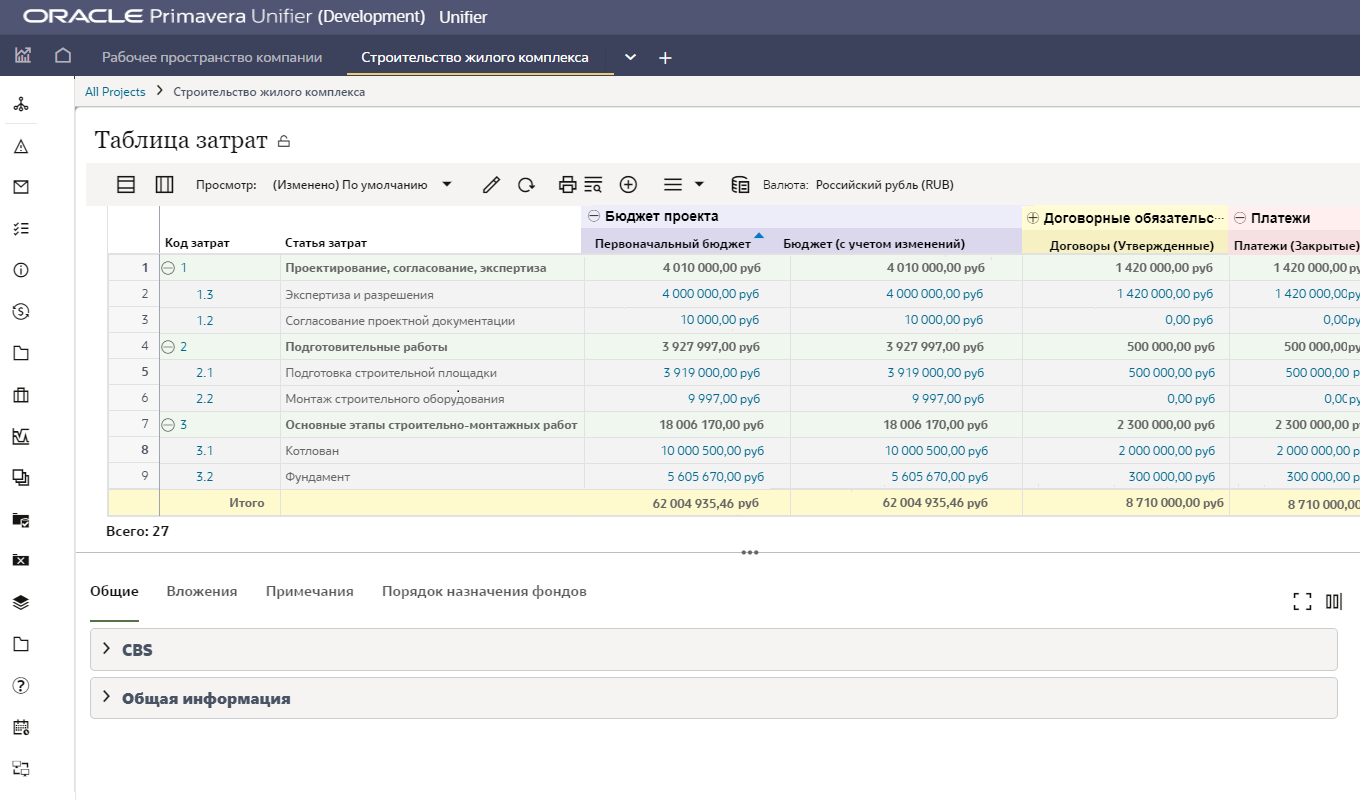Click the rows view icon in toolbar
Viewport: 1360px width, 800px height.
[126, 185]
